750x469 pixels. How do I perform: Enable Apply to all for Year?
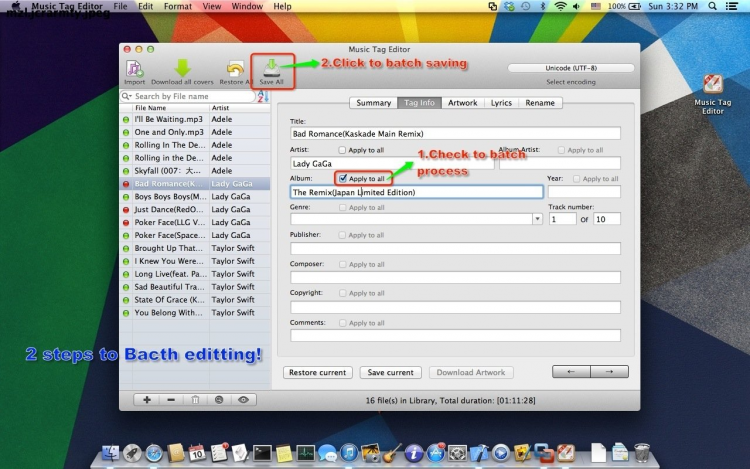click(577, 179)
